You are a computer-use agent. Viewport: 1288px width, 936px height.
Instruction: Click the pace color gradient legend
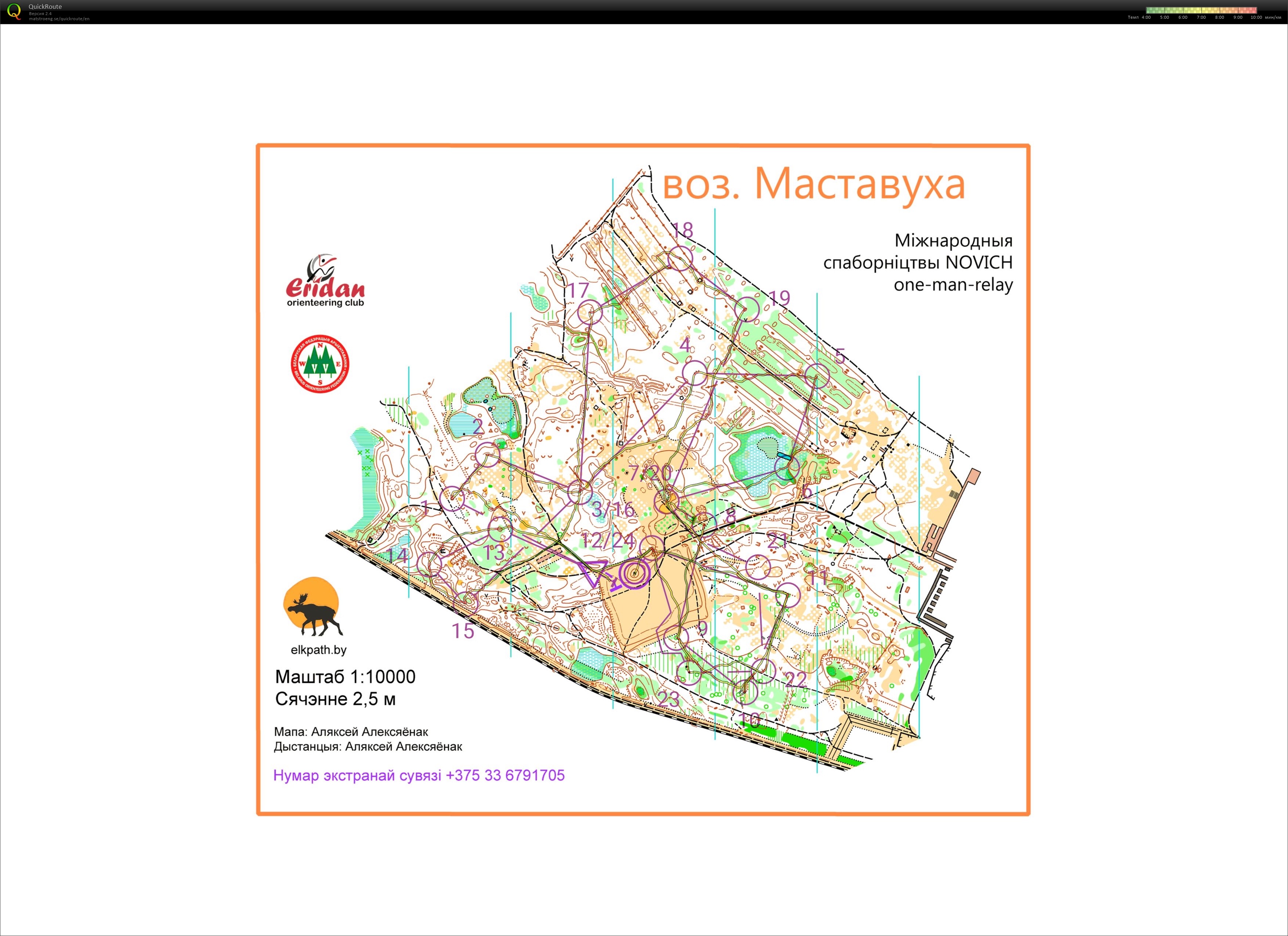[1201, 10]
